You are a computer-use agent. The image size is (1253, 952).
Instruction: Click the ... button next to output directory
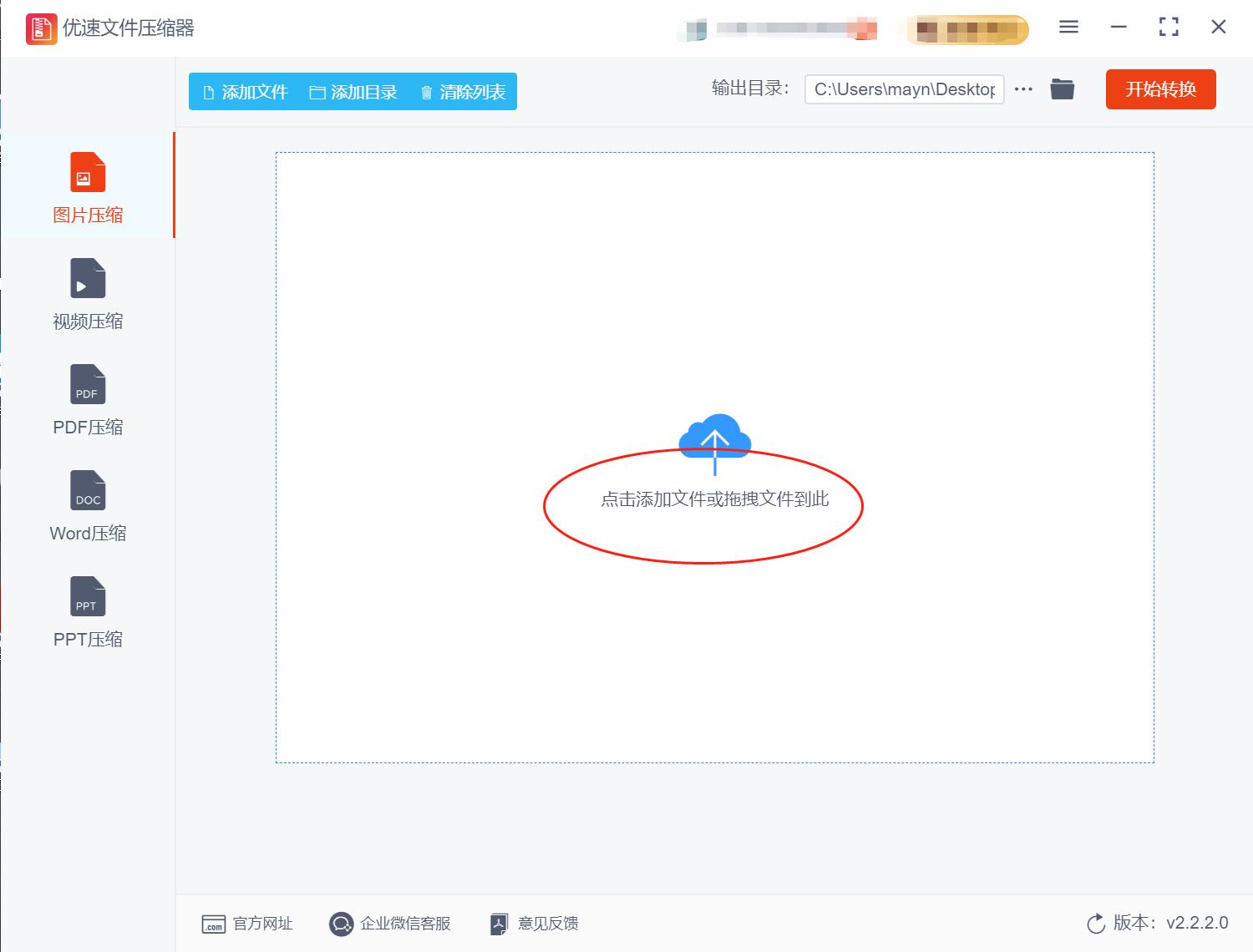pos(1022,89)
